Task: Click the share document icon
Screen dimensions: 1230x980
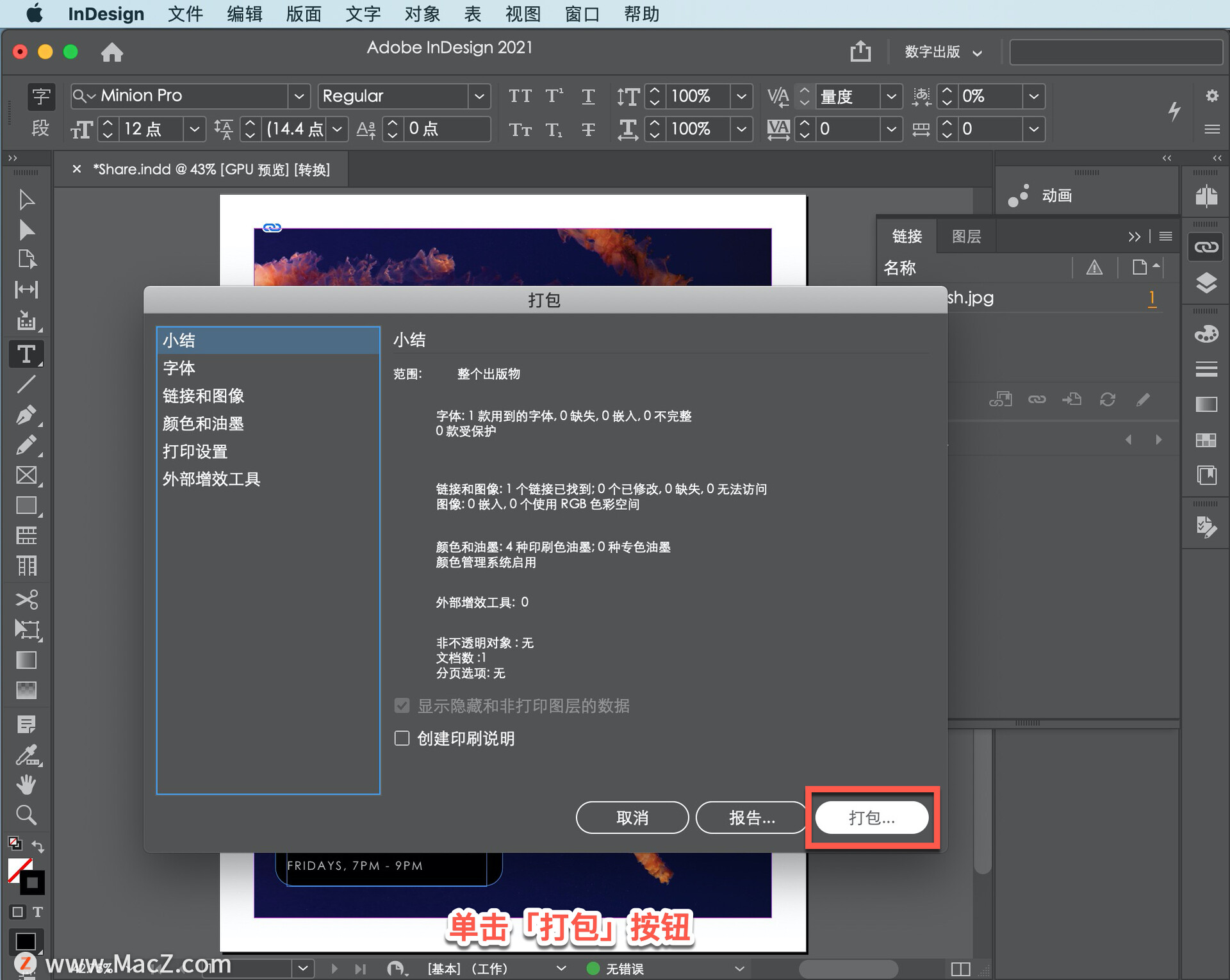Action: 860,51
